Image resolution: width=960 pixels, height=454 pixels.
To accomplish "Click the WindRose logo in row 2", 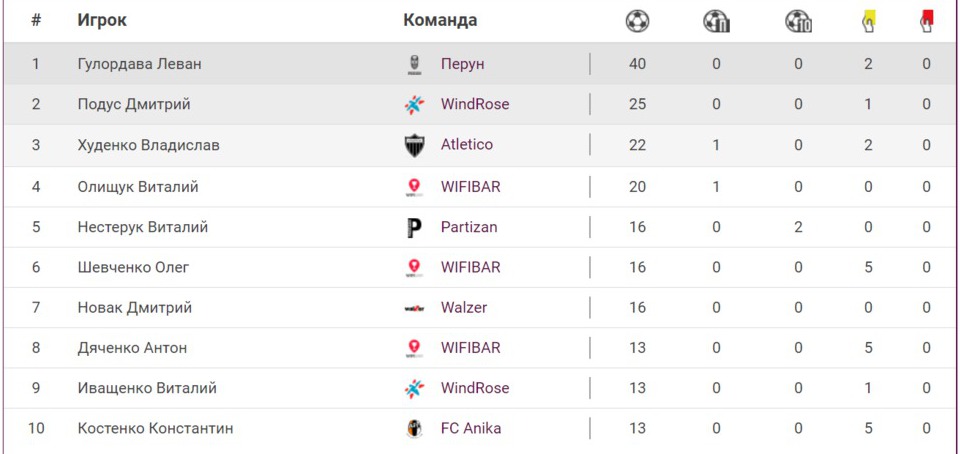I will coord(414,105).
